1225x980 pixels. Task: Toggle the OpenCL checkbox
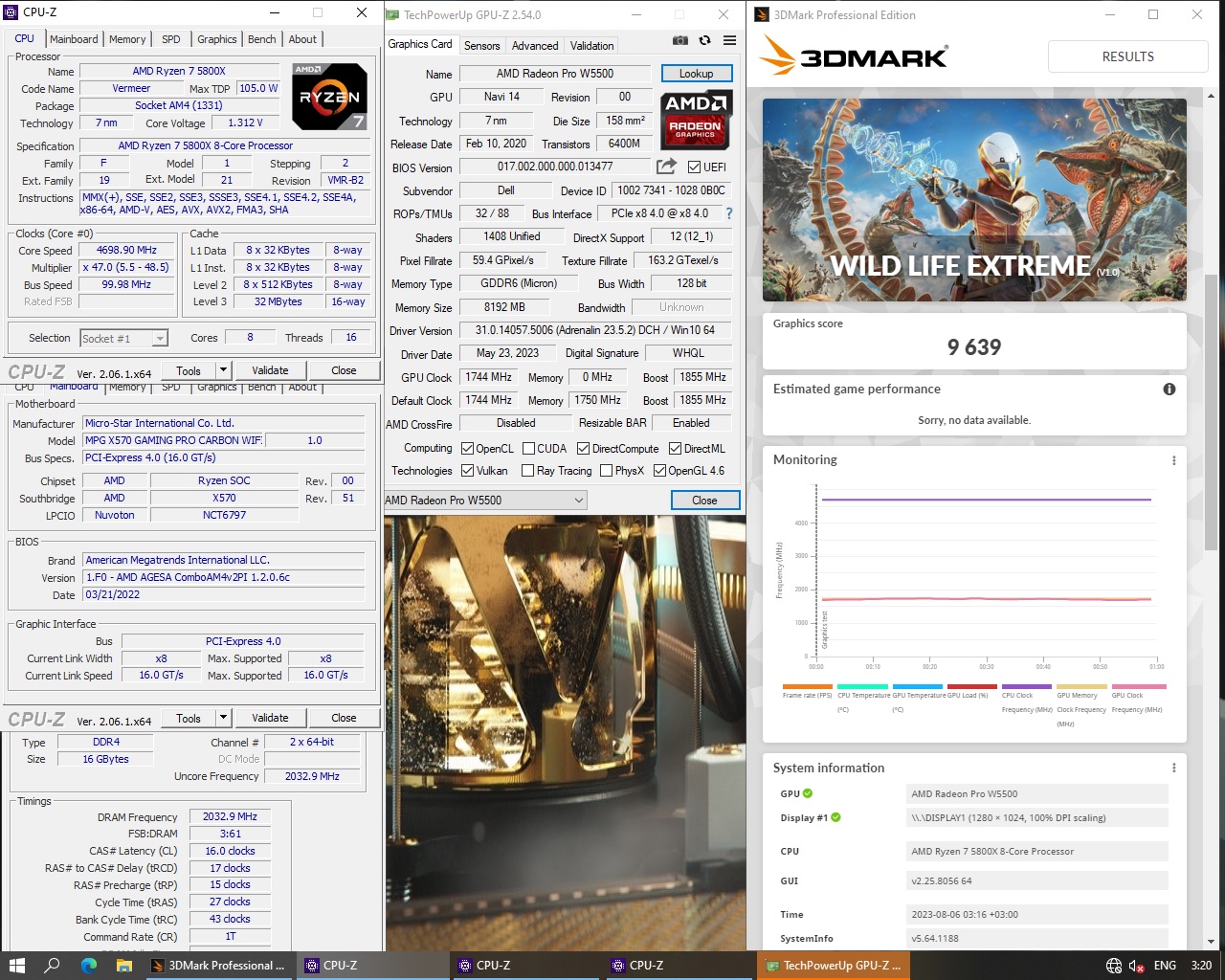tap(467, 448)
